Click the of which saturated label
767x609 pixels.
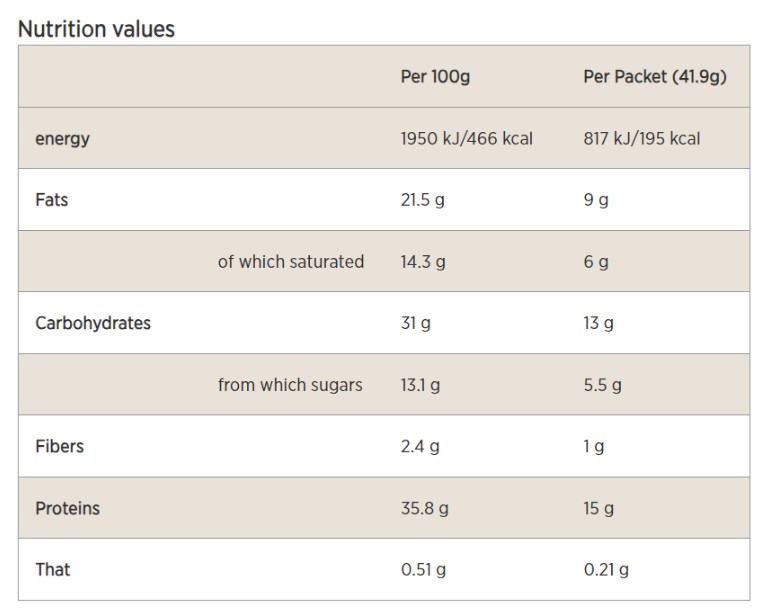pyautogui.click(x=290, y=262)
